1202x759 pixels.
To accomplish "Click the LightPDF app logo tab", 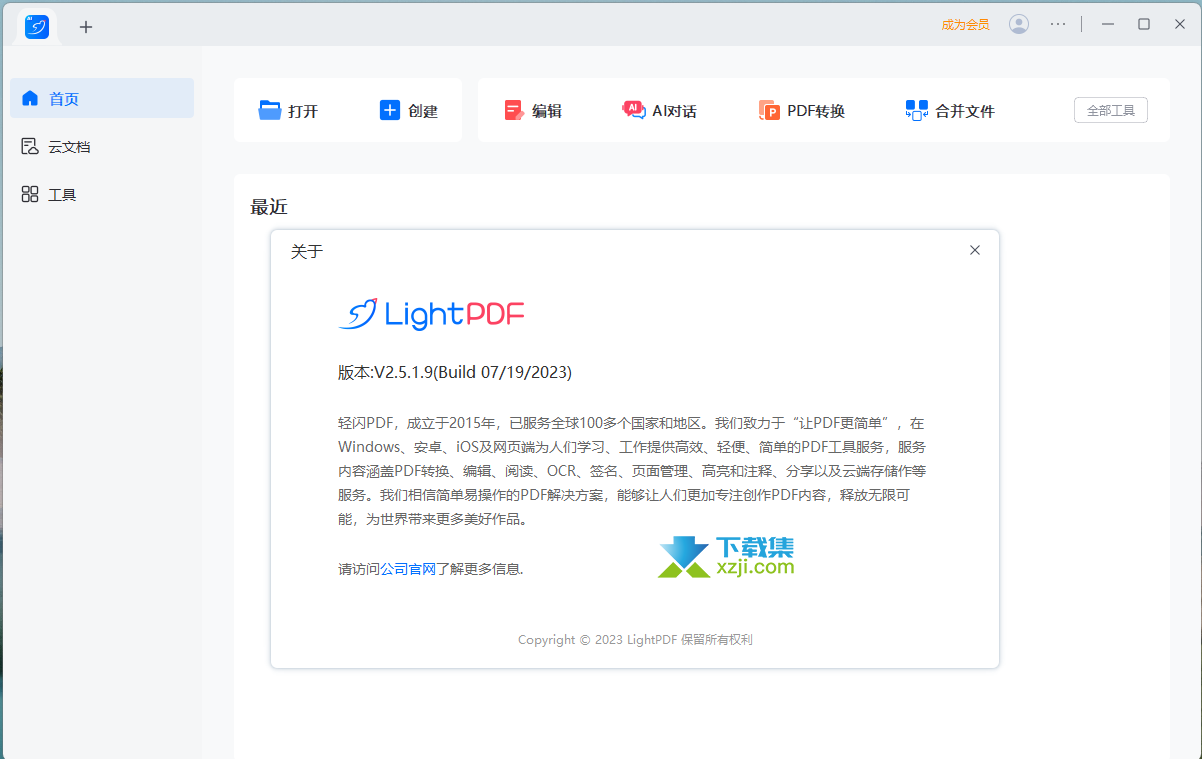I will pyautogui.click(x=37, y=27).
